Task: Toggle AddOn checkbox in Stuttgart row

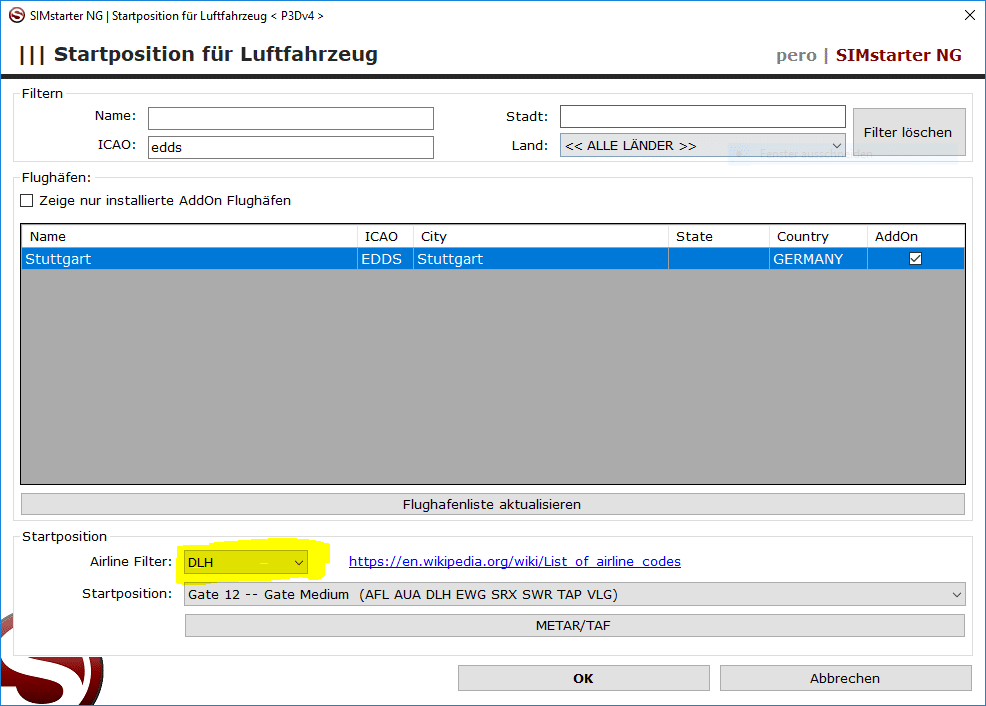Action: click(914, 259)
